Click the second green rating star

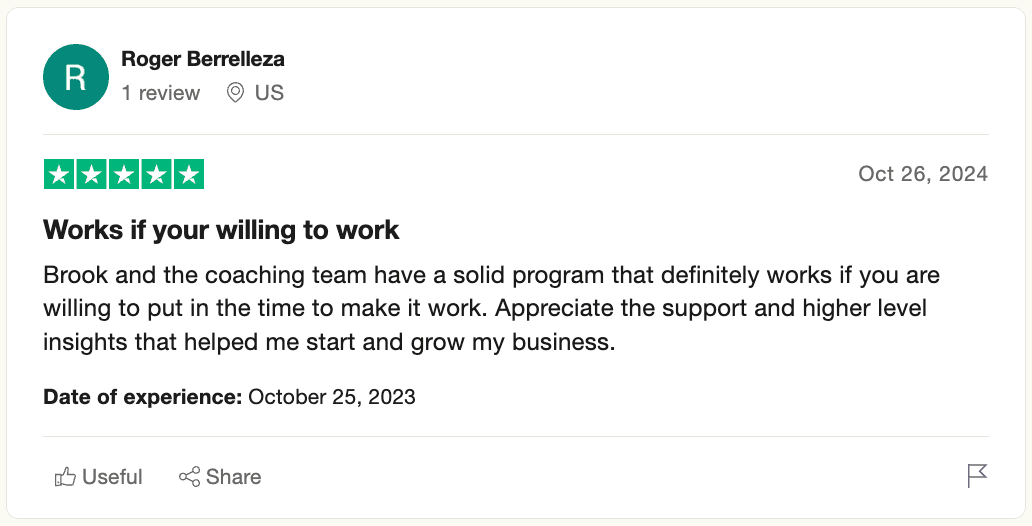pos(91,175)
